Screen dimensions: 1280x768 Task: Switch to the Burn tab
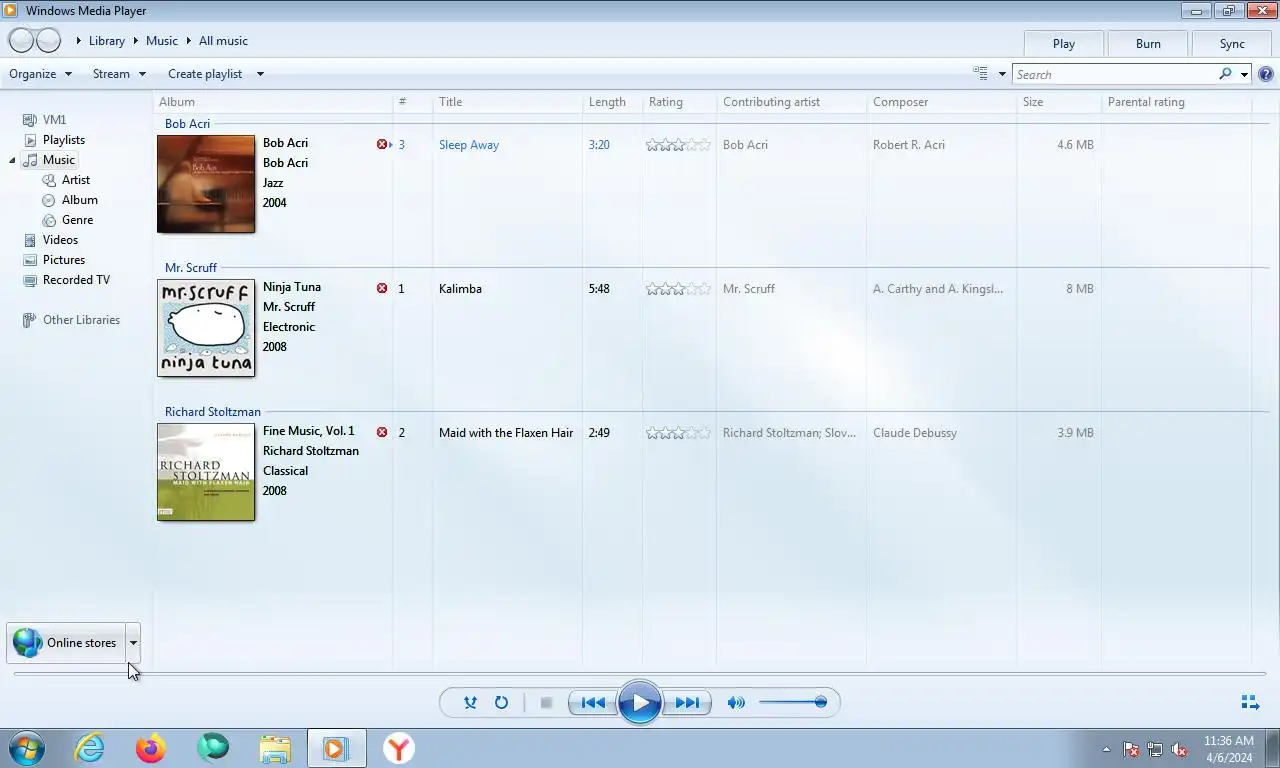(x=1148, y=44)
